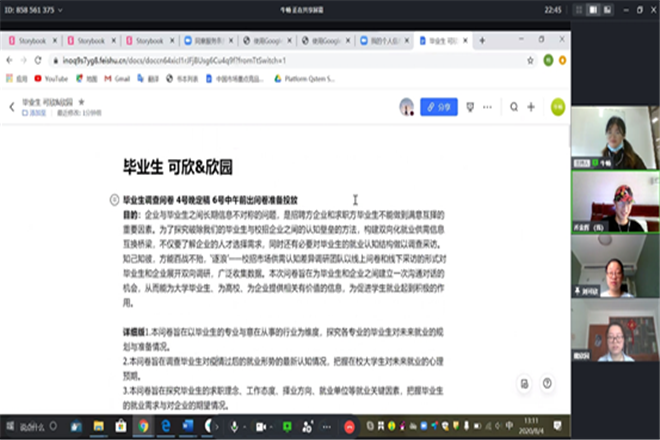This screenshot has width=660, height=440.
Task: Switch to the first Storybook tab
Action: (32, 41)
